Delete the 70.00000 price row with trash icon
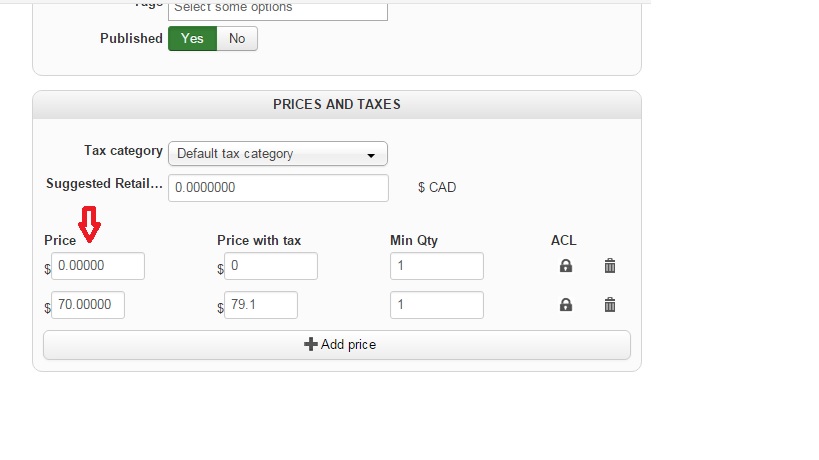 point(610,305)
